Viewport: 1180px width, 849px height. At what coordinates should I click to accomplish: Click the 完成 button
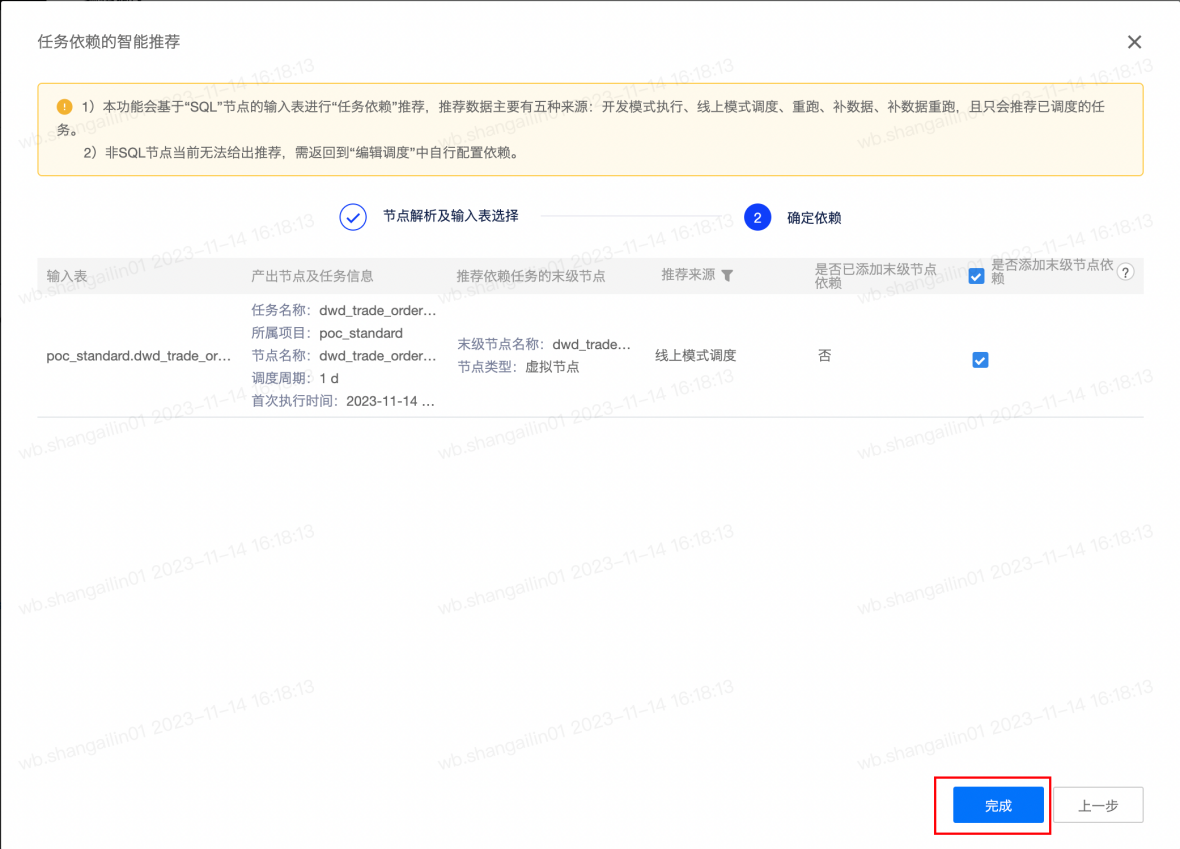(998, 805)
